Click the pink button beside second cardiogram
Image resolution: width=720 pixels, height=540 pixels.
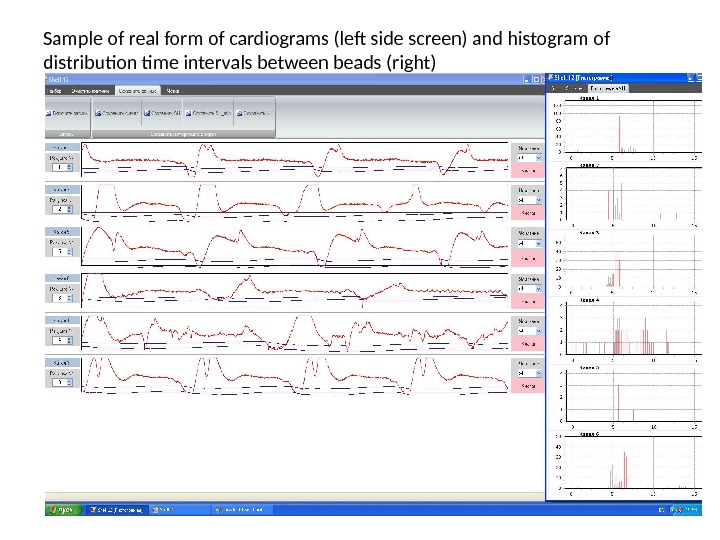click(528, 213)
